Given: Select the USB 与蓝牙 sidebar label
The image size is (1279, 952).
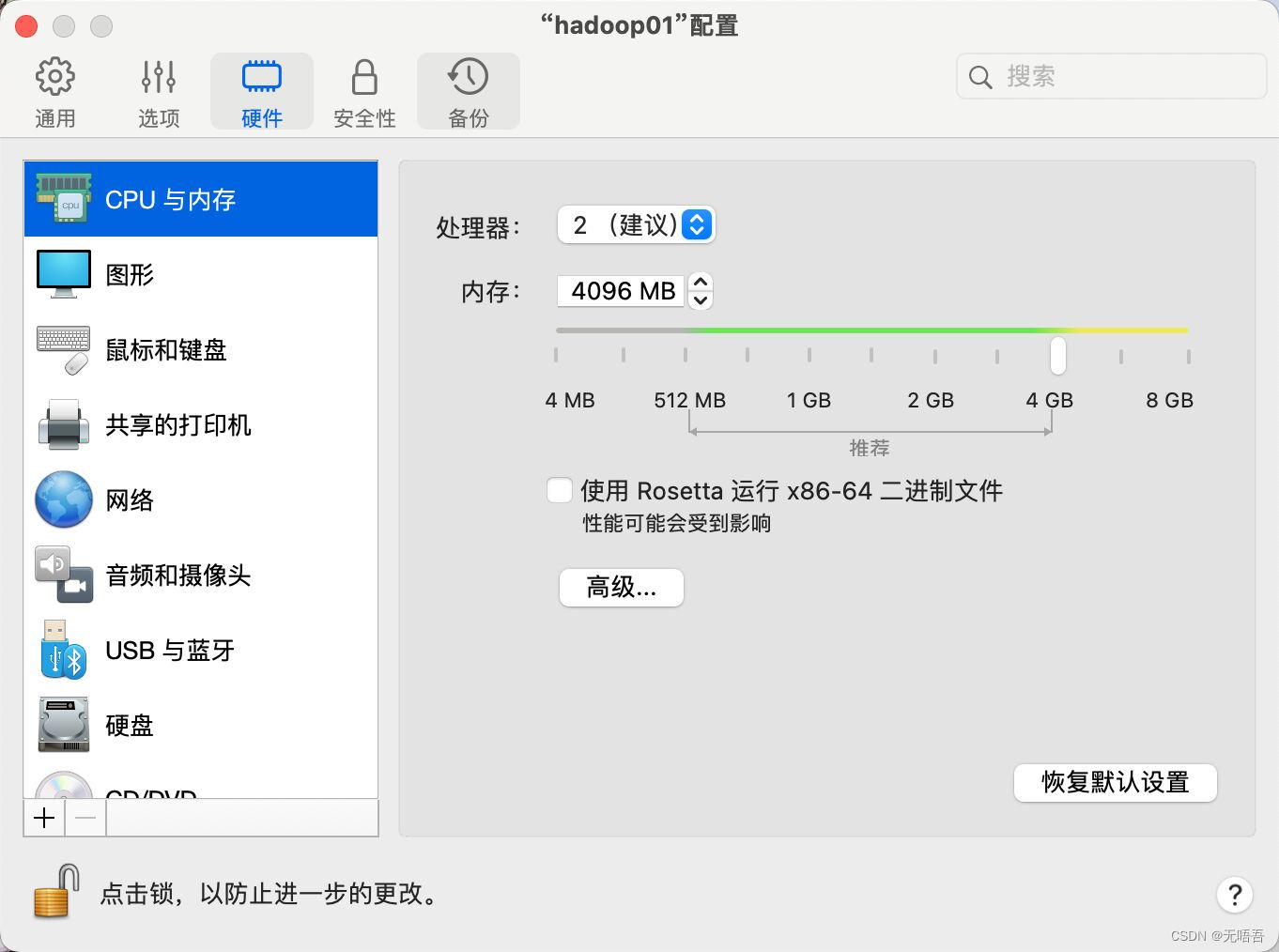Looking at the screenshot, I should 170,650.
